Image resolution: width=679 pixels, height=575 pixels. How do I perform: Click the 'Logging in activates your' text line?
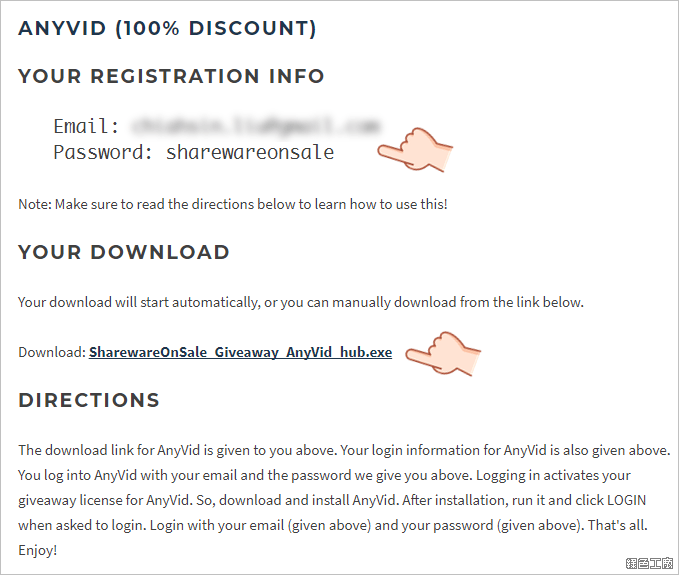coord(553,475)
